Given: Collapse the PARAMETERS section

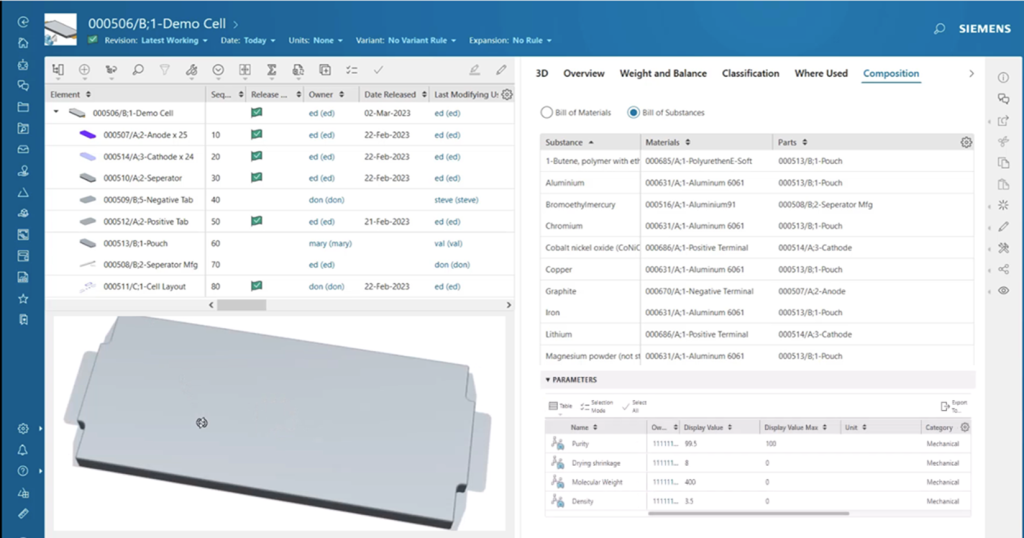Looking at the screenshot, I should point(547,380).
